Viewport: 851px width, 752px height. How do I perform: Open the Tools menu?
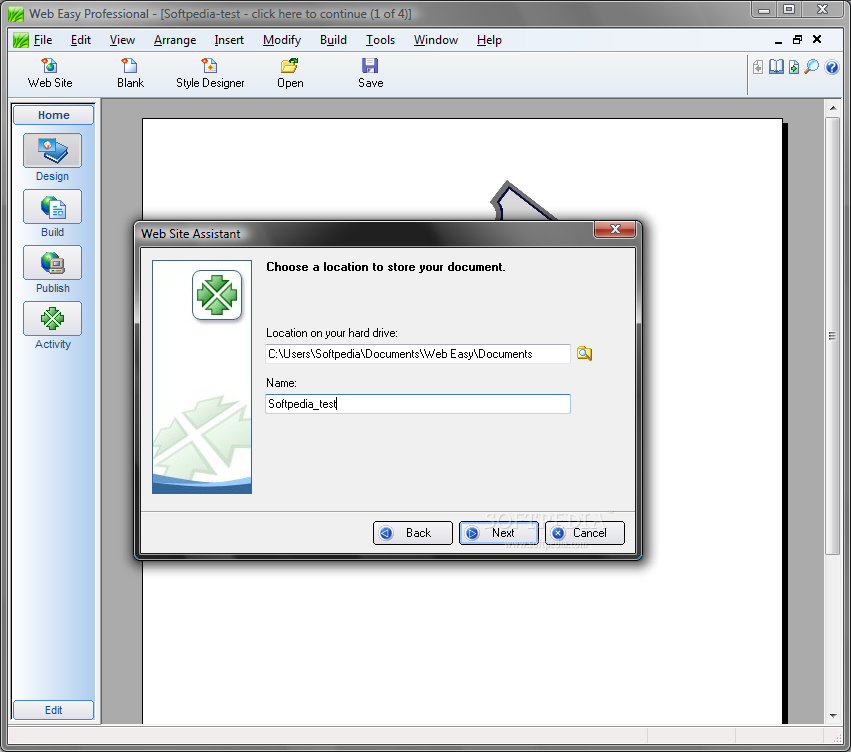(x=380, y=40)
